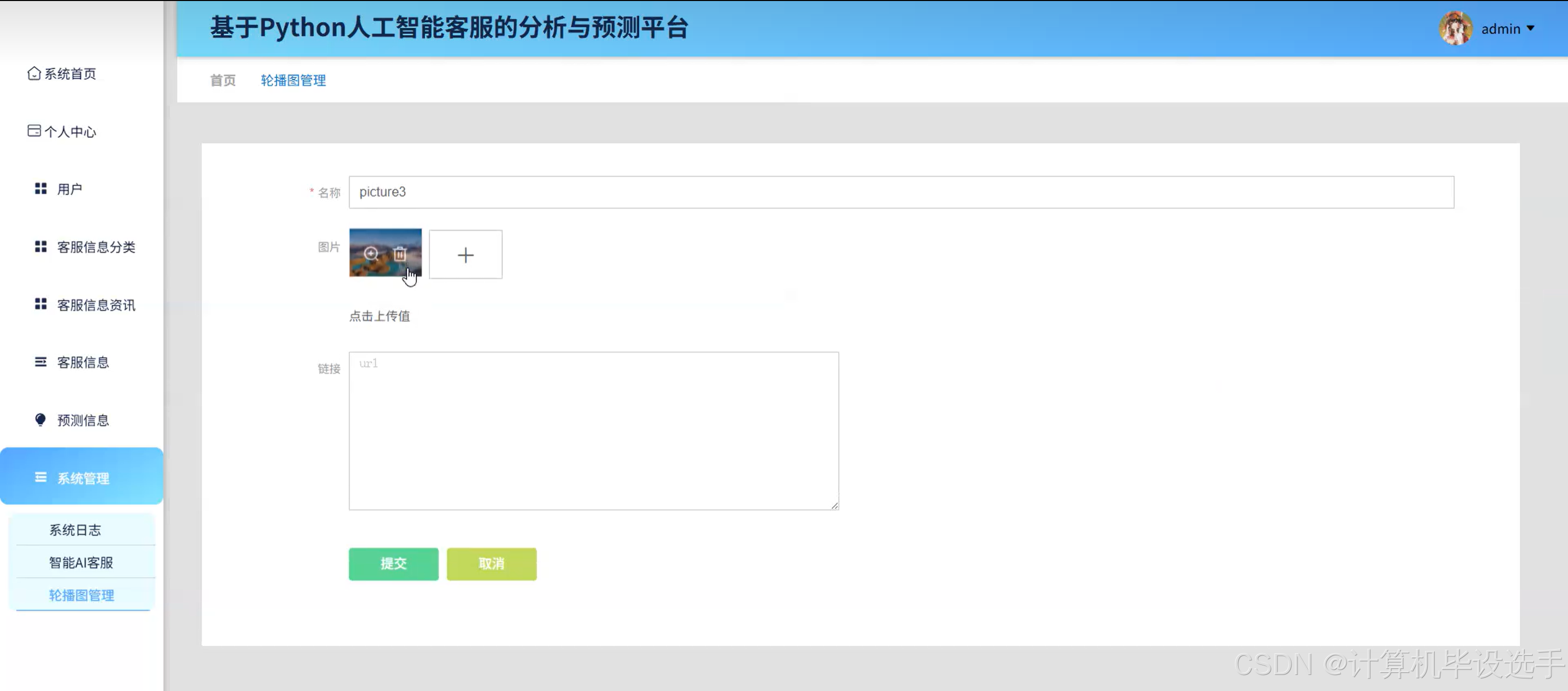The image size is (1568, 691).
Task: Click the bulb icon beside 预测信息
Action: [x=41, y=420]
